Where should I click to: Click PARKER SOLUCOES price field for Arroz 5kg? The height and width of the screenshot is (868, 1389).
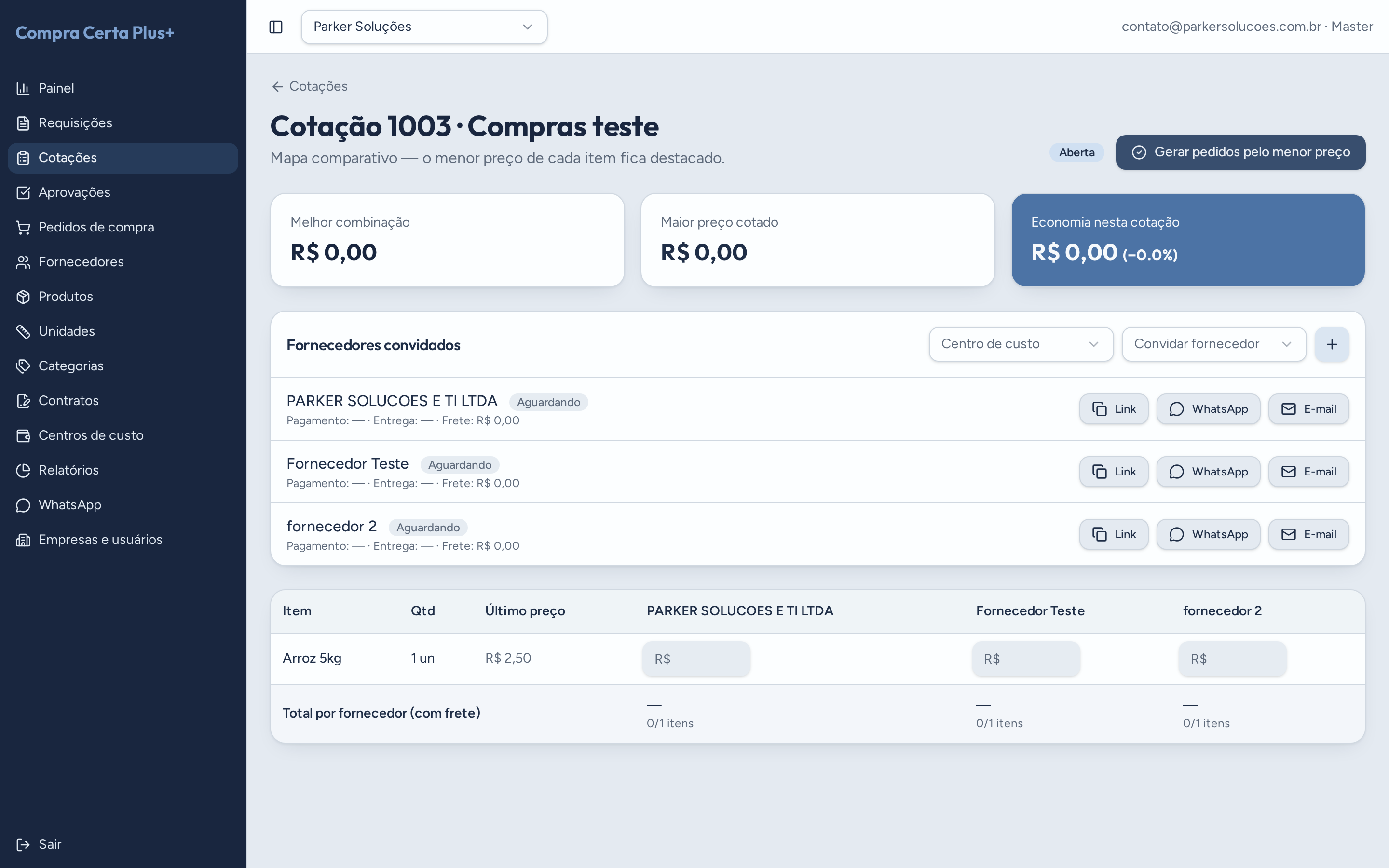[696, 659]
